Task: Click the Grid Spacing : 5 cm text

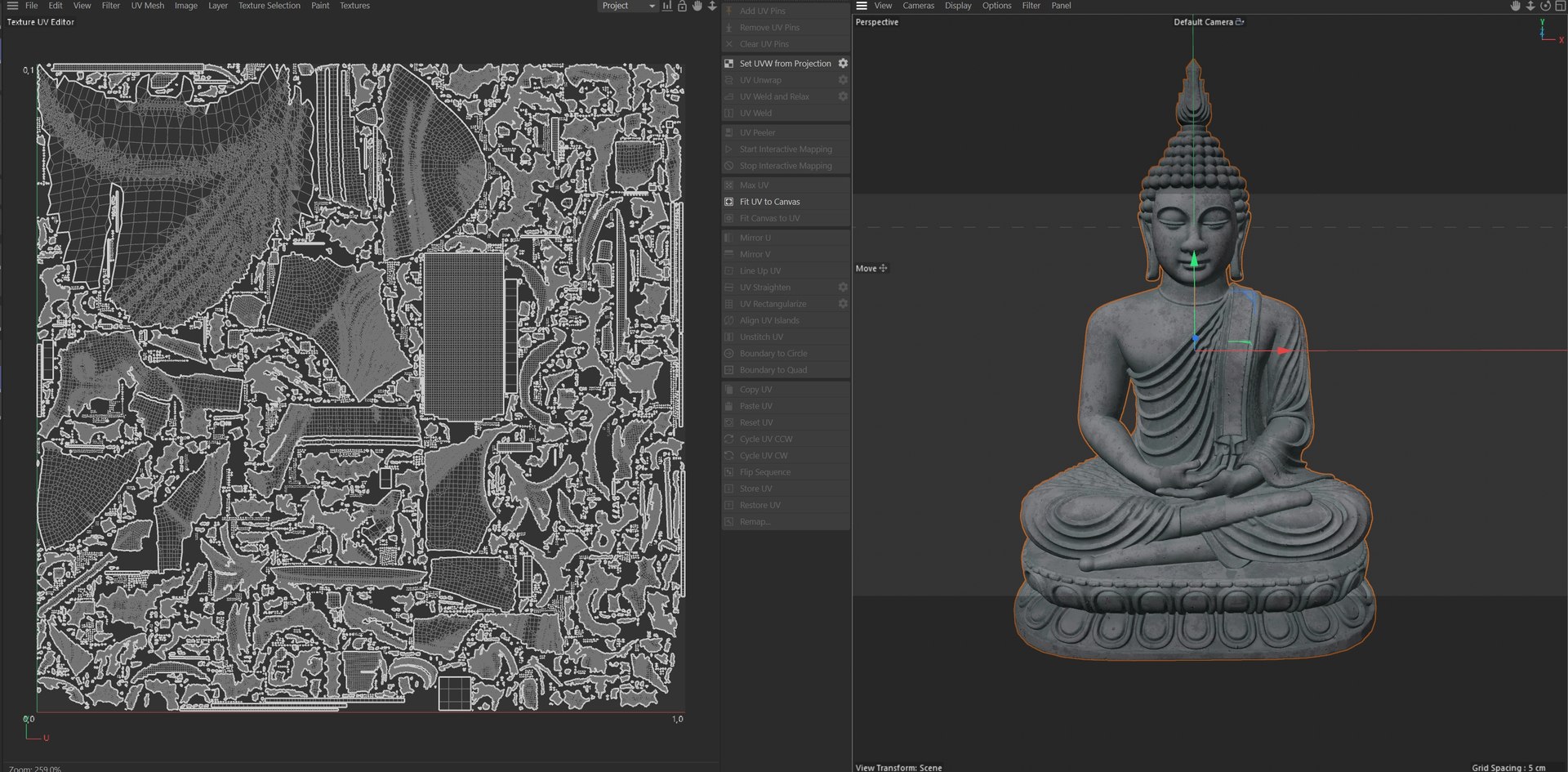Action: [x=1508, y=767]
